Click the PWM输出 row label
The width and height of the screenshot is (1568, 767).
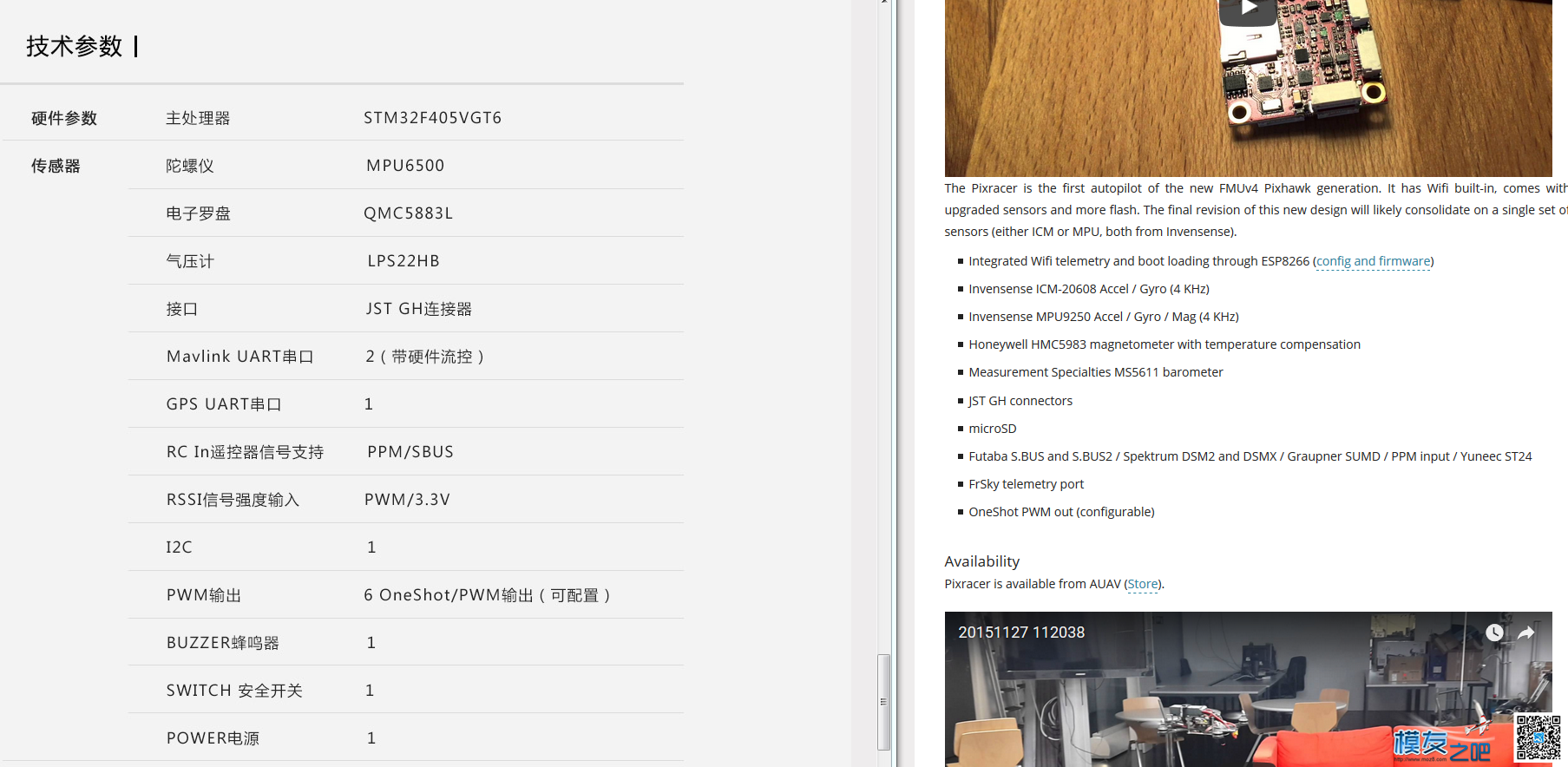[204, 595]
